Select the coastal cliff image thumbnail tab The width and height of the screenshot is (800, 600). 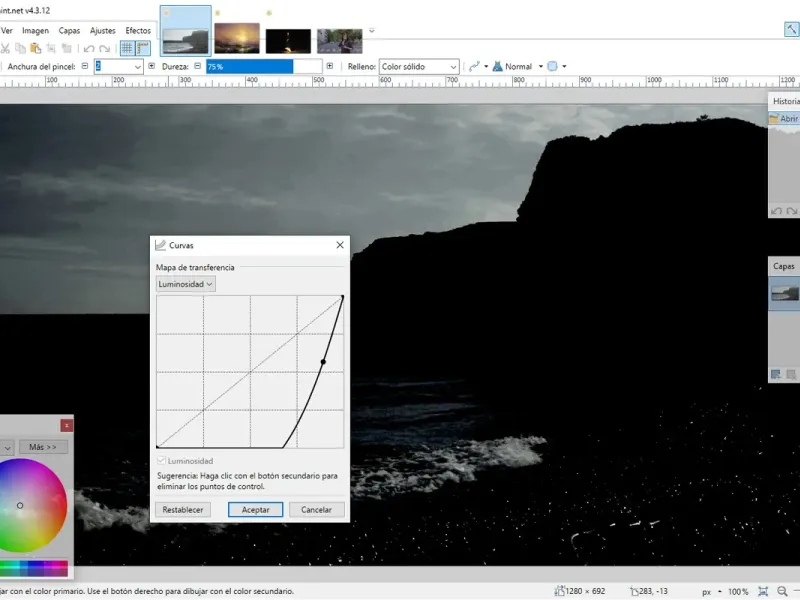(186, 31)
